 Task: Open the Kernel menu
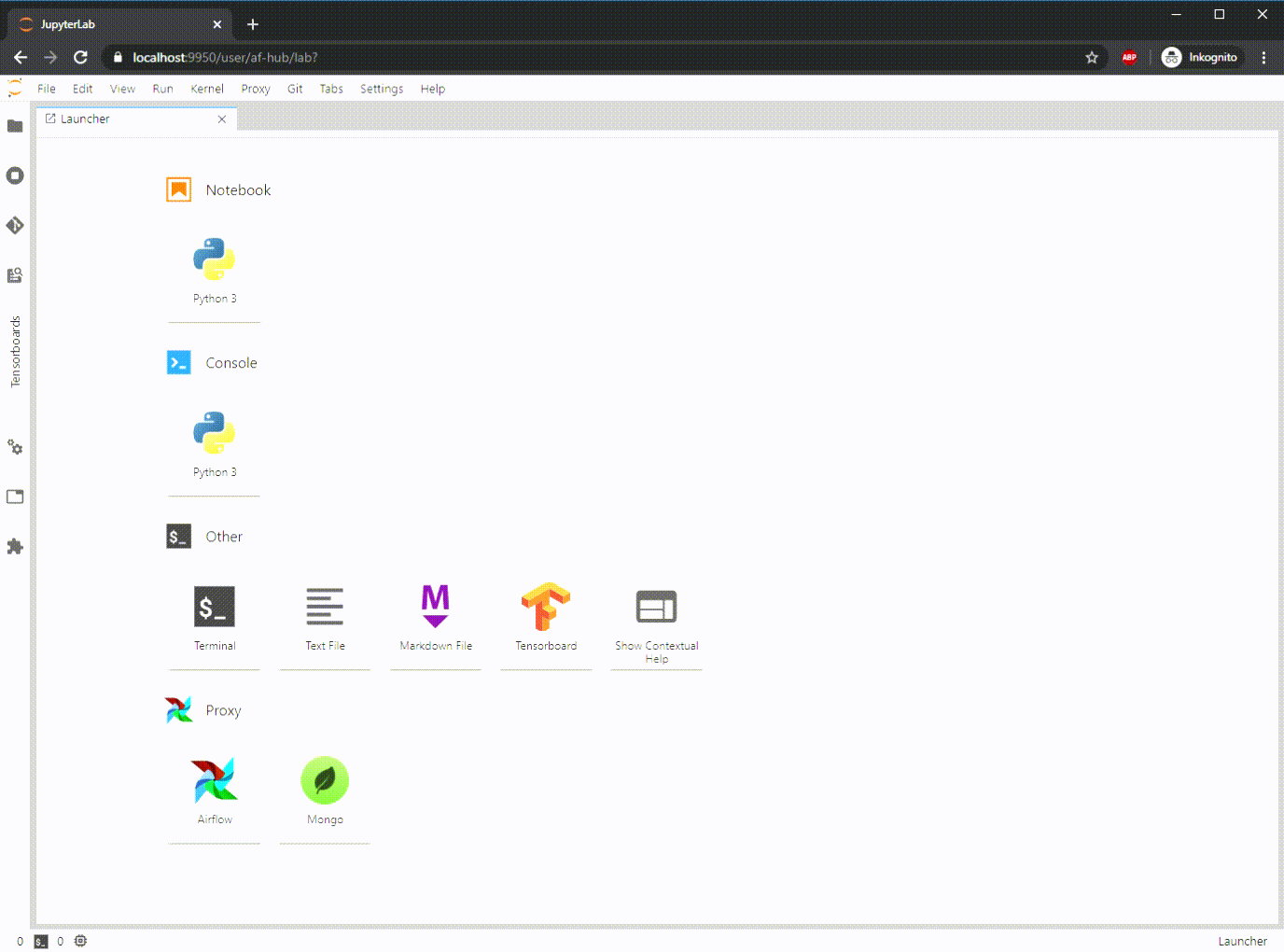click(x=206, y=89)
